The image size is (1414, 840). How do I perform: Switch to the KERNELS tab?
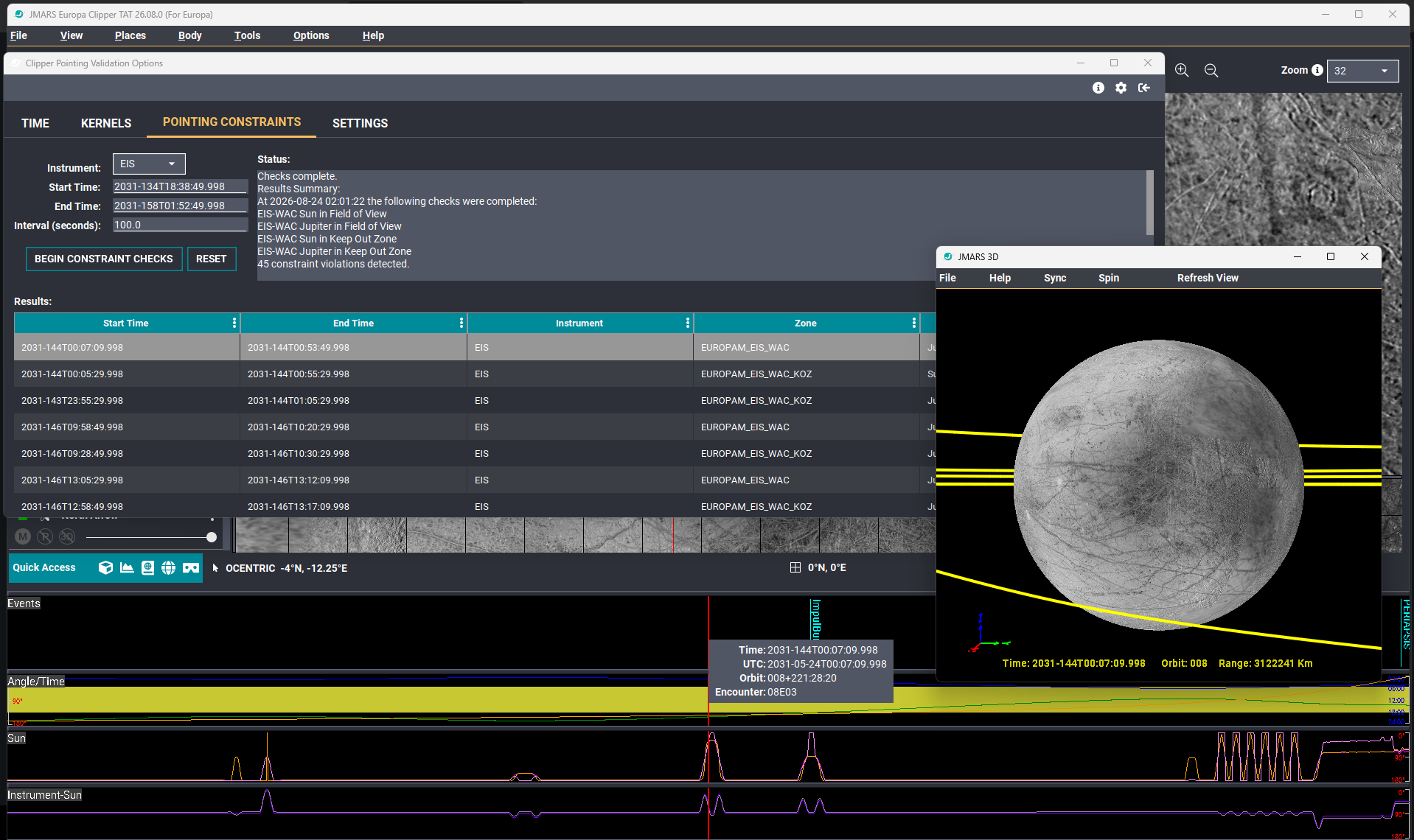tap(106, 123)
